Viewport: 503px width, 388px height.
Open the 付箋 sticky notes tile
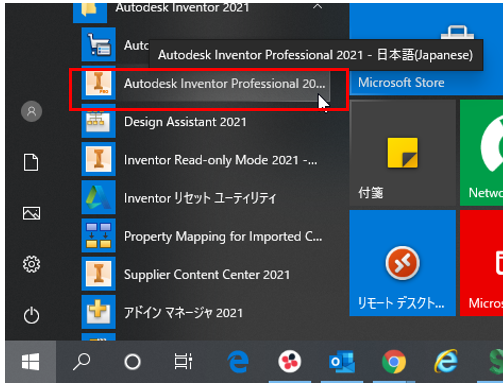[402, 153]
